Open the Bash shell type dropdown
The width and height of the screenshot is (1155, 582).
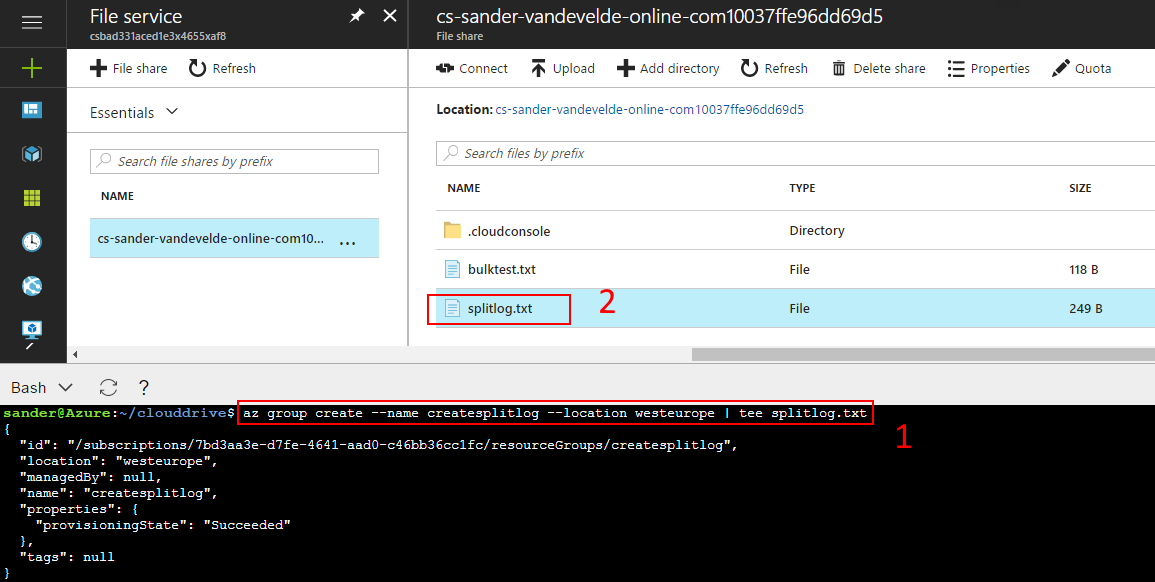41,387
